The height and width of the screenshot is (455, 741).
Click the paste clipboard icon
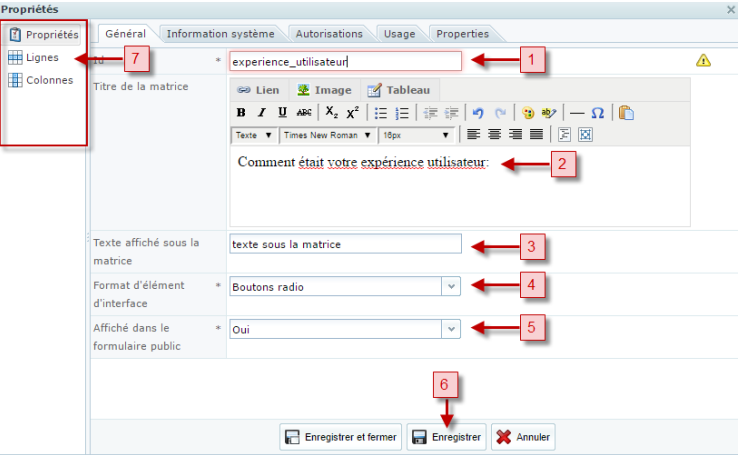click(626, 112)
